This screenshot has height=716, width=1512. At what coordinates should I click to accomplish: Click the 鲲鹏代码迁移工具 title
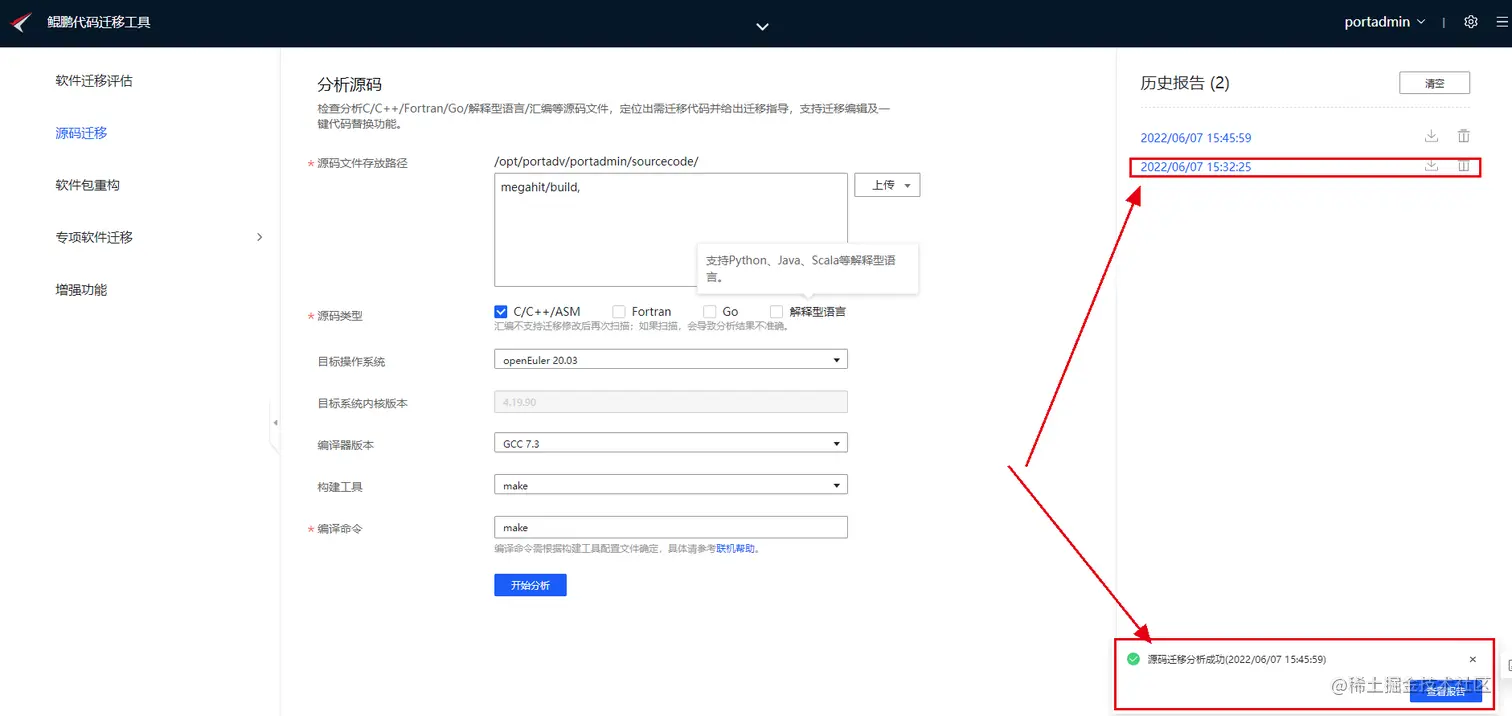(99, 22)
